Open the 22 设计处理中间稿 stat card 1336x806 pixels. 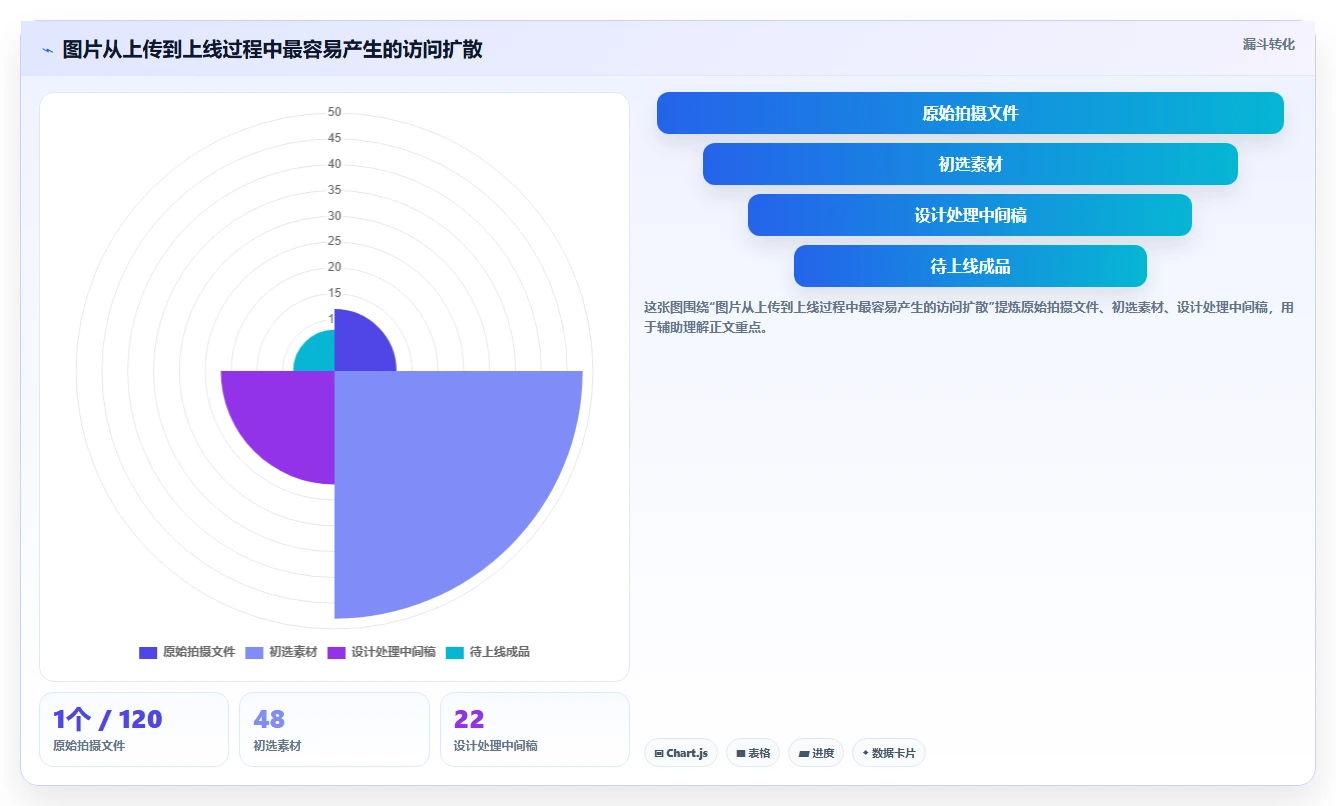(535, 729)
